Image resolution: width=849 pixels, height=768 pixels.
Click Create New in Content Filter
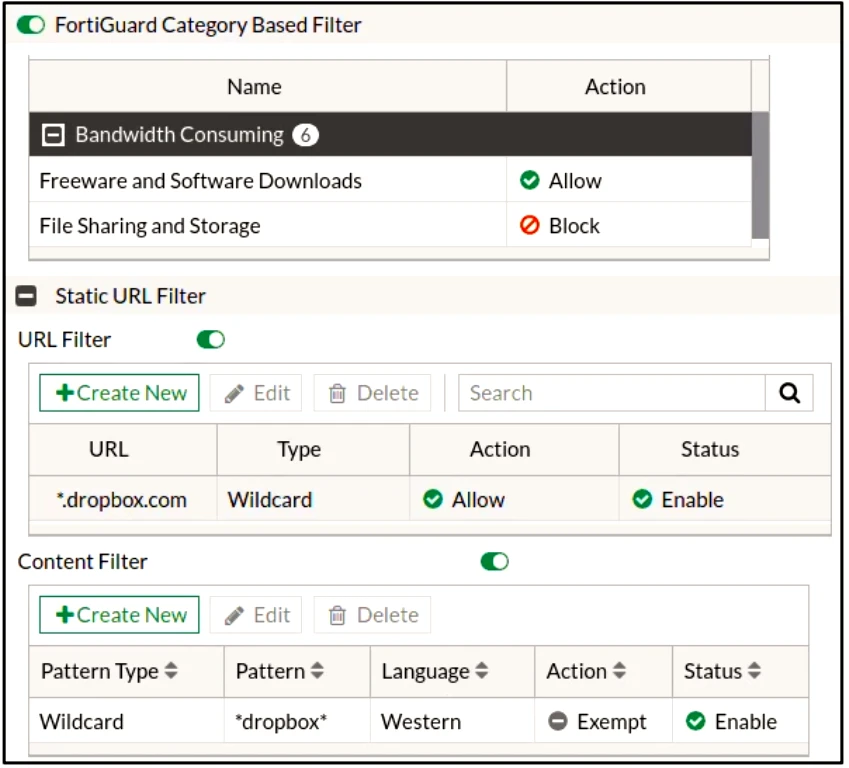click(x=120, y=615)
